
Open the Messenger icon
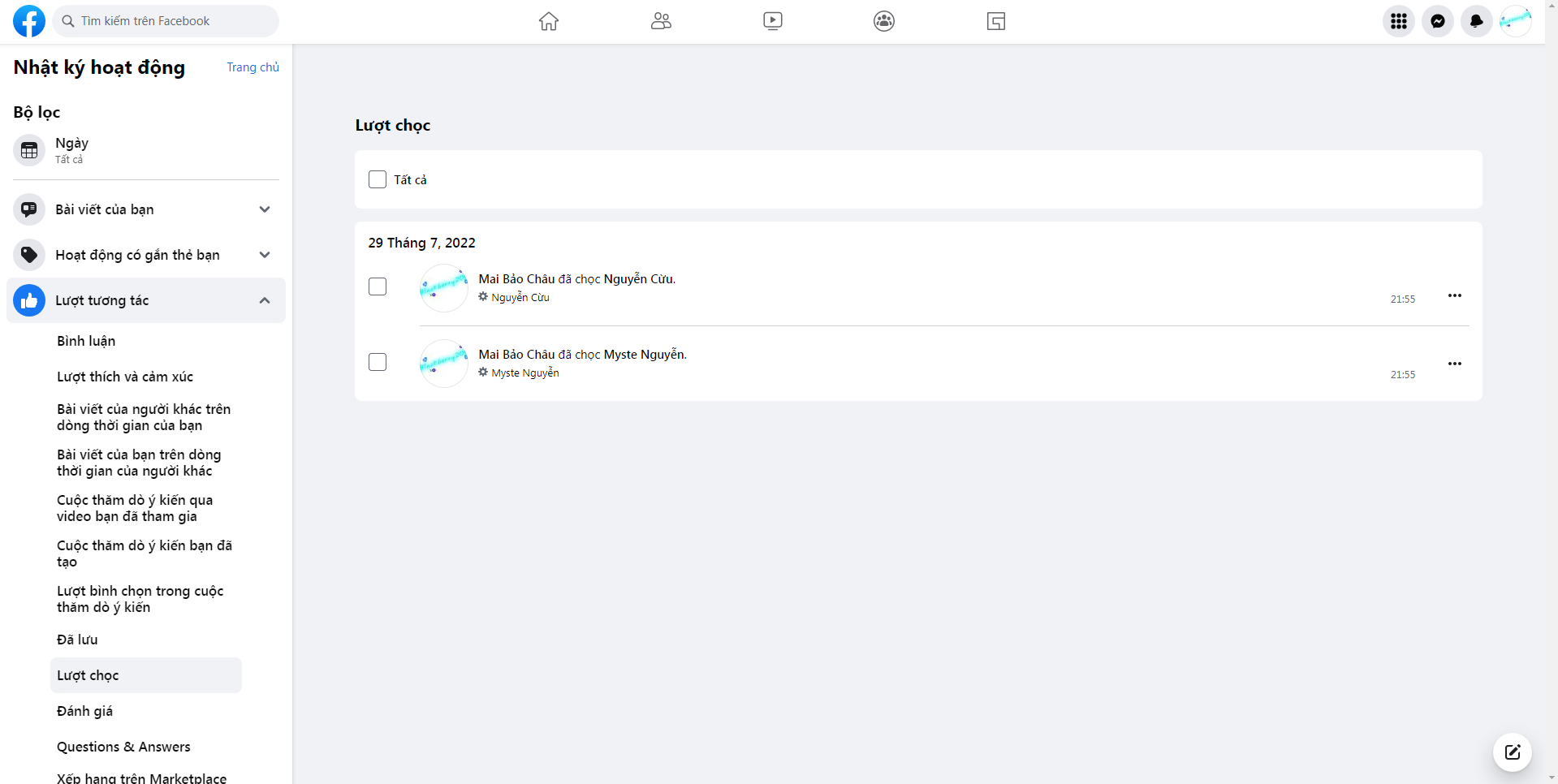(1438, 21)
